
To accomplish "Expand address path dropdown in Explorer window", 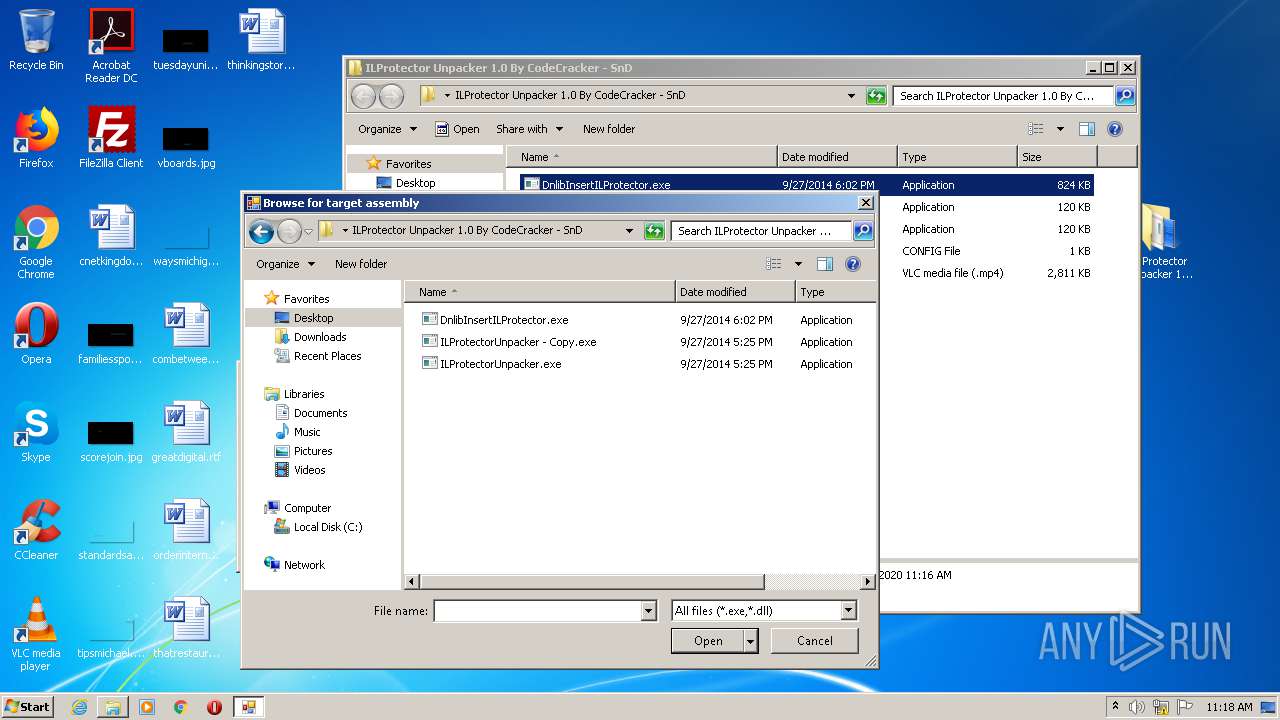I will click(x=851, y=96).
